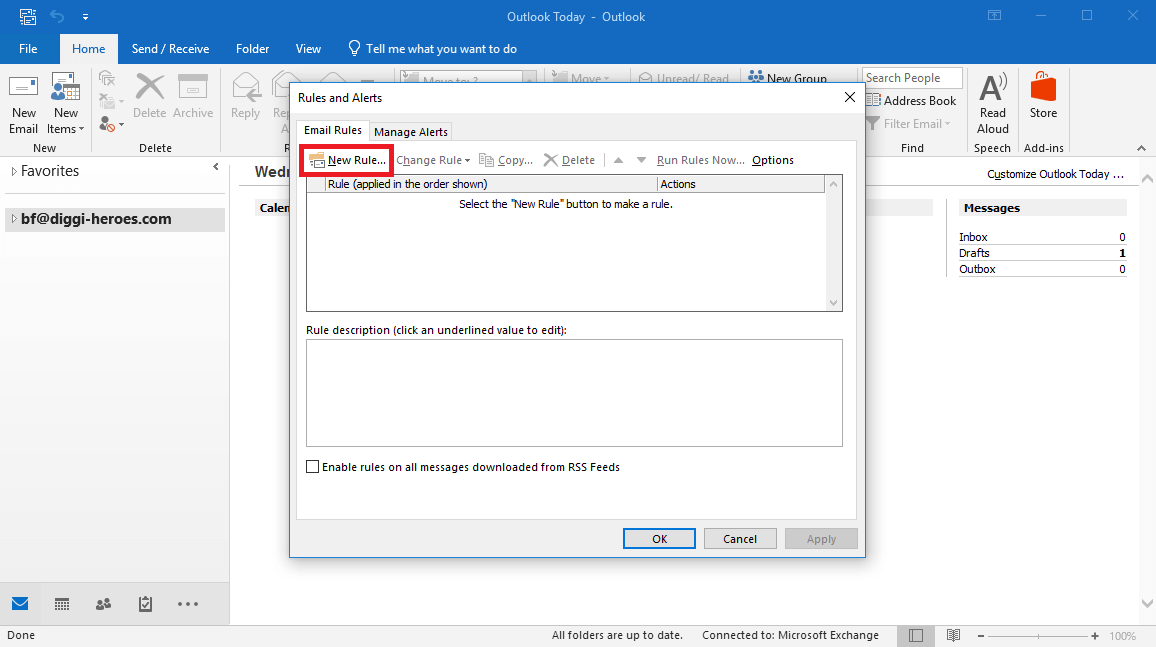The image size is (1156, 647).
Task: Open the Mail view icon
Action: pyautogui.click(x=20, y=604)
